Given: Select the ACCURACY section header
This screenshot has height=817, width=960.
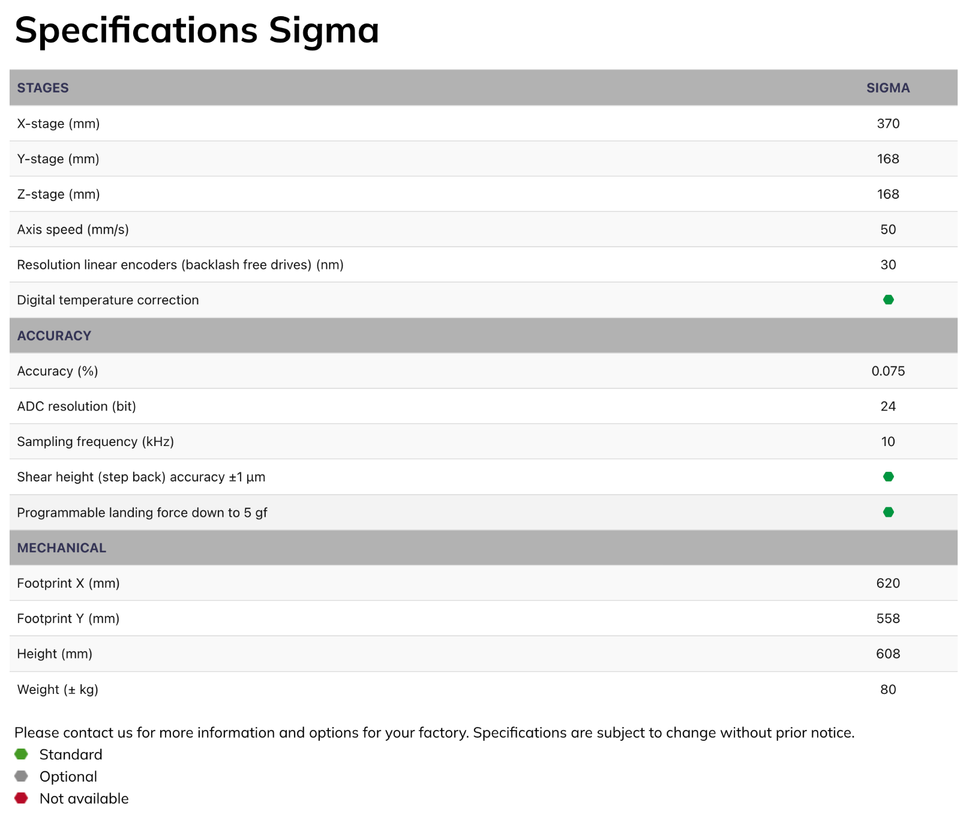Looking at the screenshot, I should point(54,336).
